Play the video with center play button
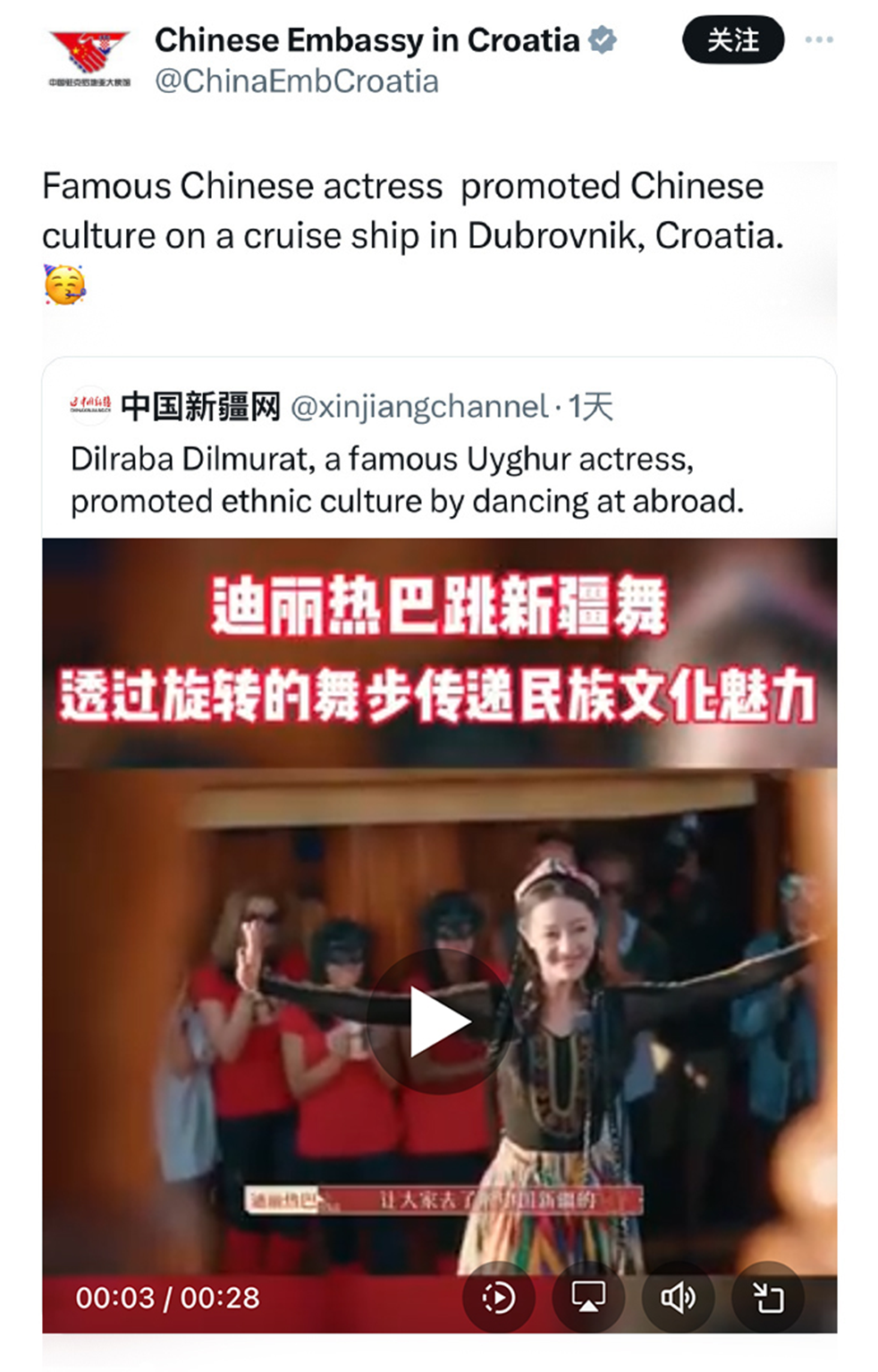This screenshot has height=1372, width=878. tap(439, 1021)
